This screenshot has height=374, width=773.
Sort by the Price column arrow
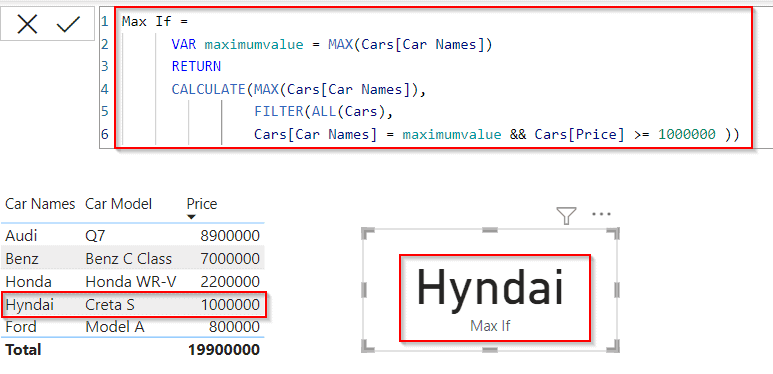pos(191,217)
